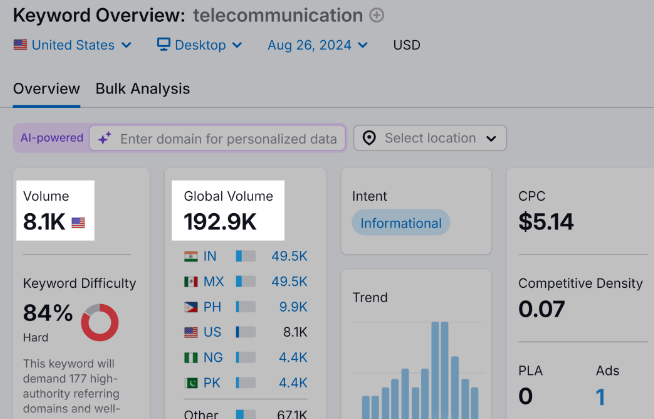Image resolution: width=654 pixels, height=419 pixels.
Task: Click the 49.5K volume link for India
Action: pos(289,256)
